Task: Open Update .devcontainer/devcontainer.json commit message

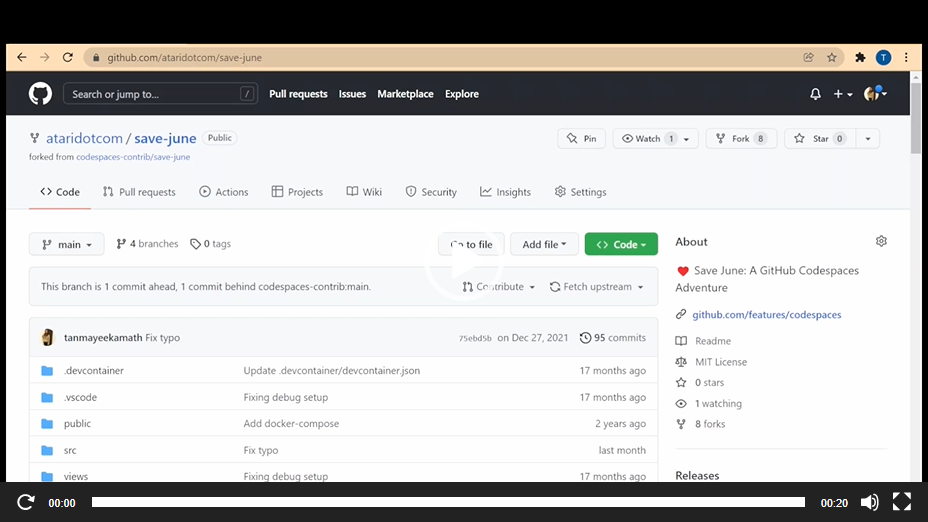Action: pyautogui.click(x=331, y=370)
